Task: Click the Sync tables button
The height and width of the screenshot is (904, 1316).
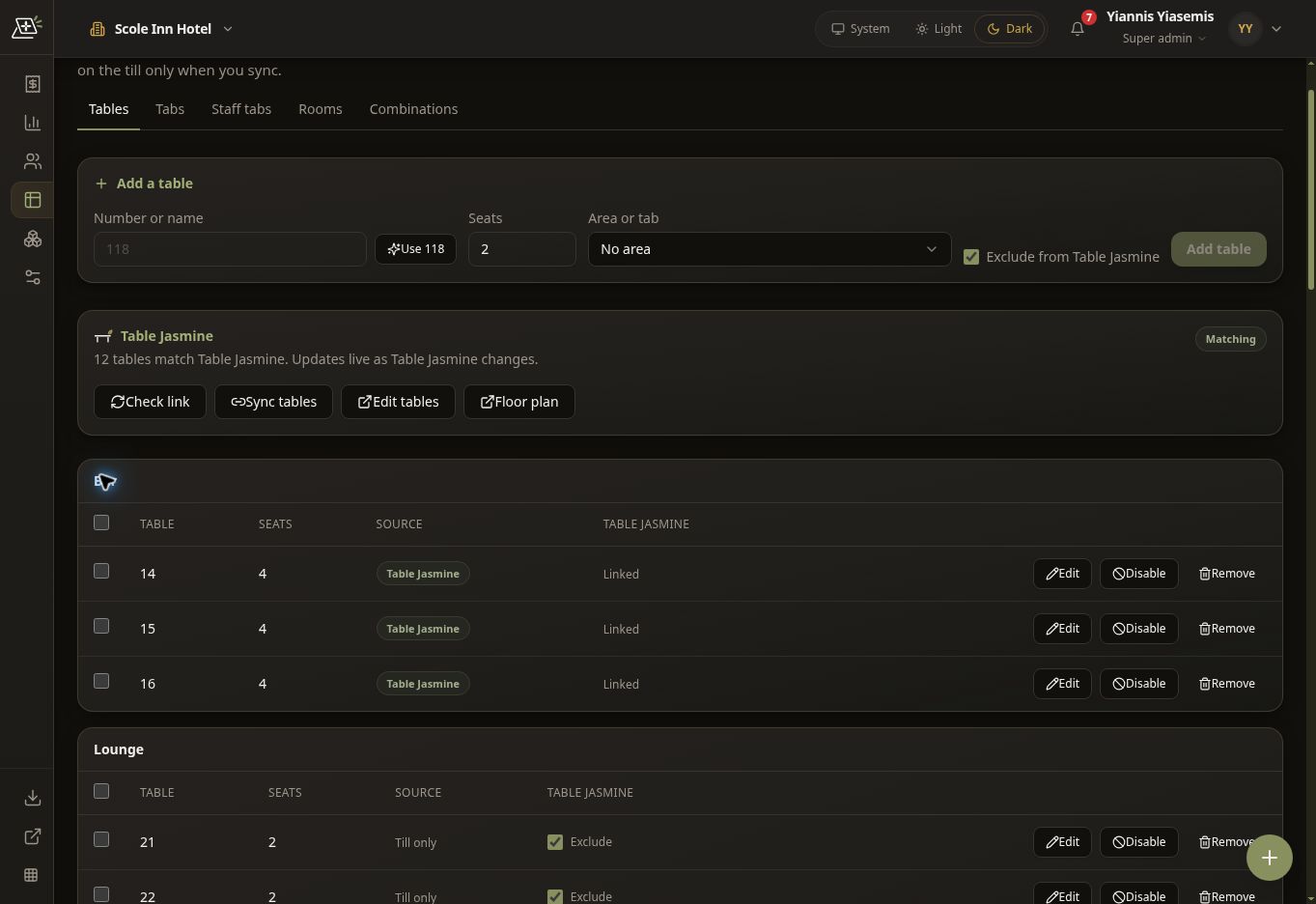Action: pyautogui.click(x=273, y=402)
